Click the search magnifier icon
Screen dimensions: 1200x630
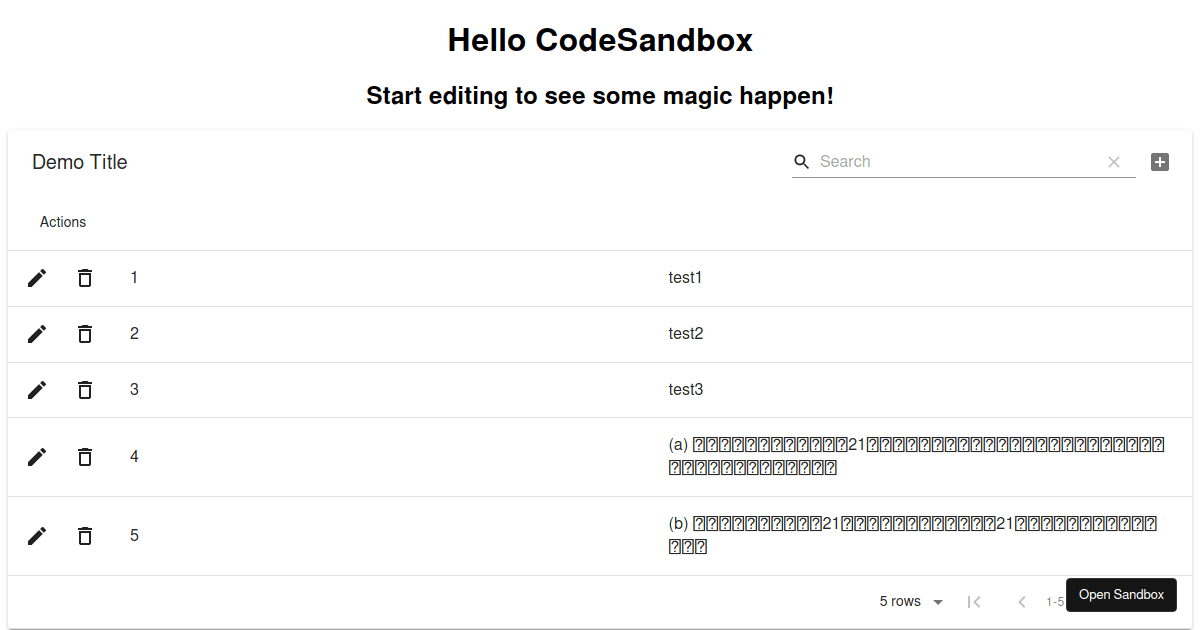[801, 161]
